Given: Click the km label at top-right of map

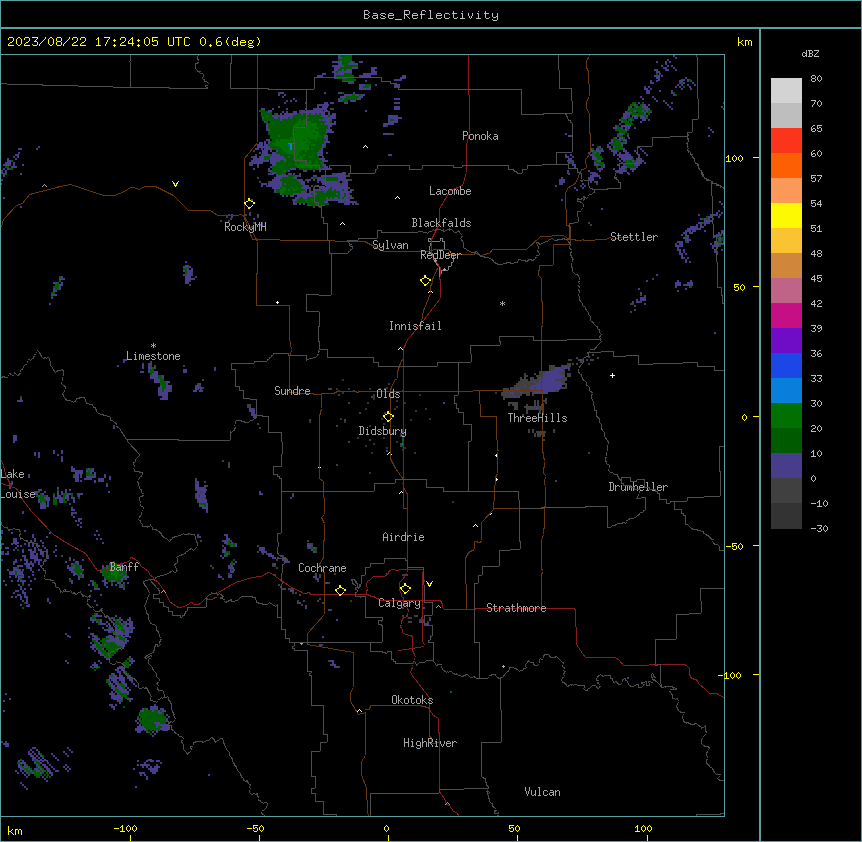Looking at the screenshot, I should 744,42.
